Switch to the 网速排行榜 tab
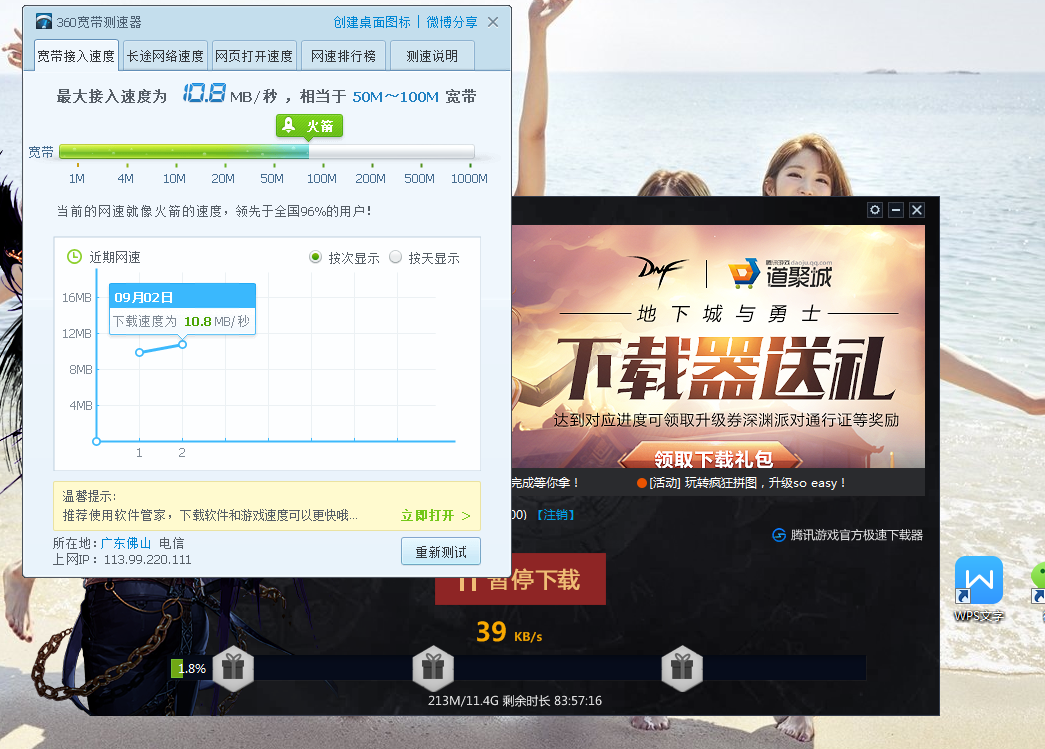 coord(343,56)
